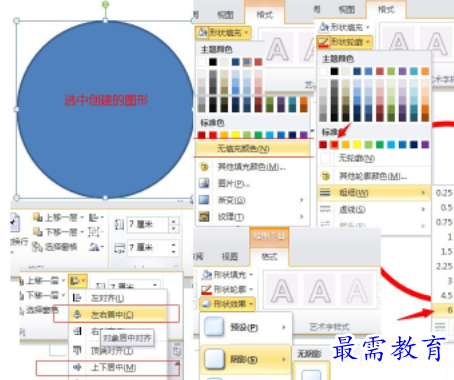This screenshot has width=454, height=380.
Task: Click the shape width 7 厘米 field
Action: tap(148, 248)
